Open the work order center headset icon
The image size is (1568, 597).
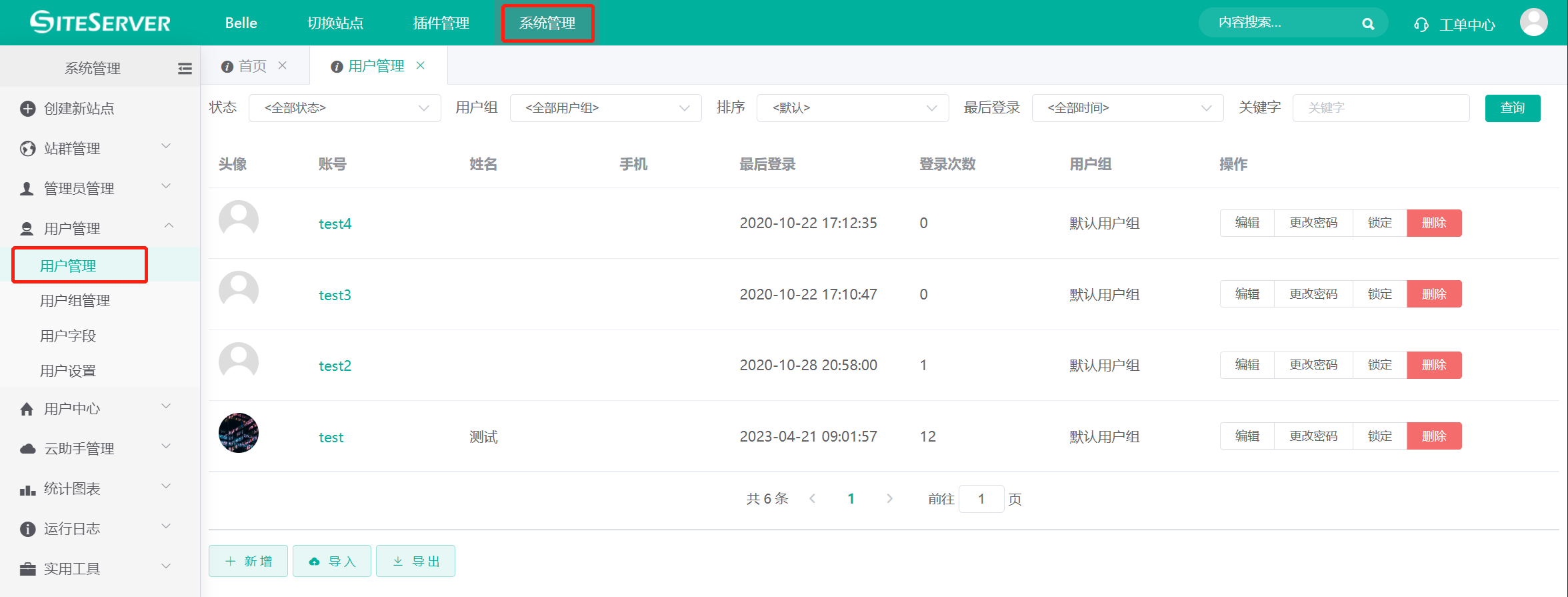(x=1421, y=25)
